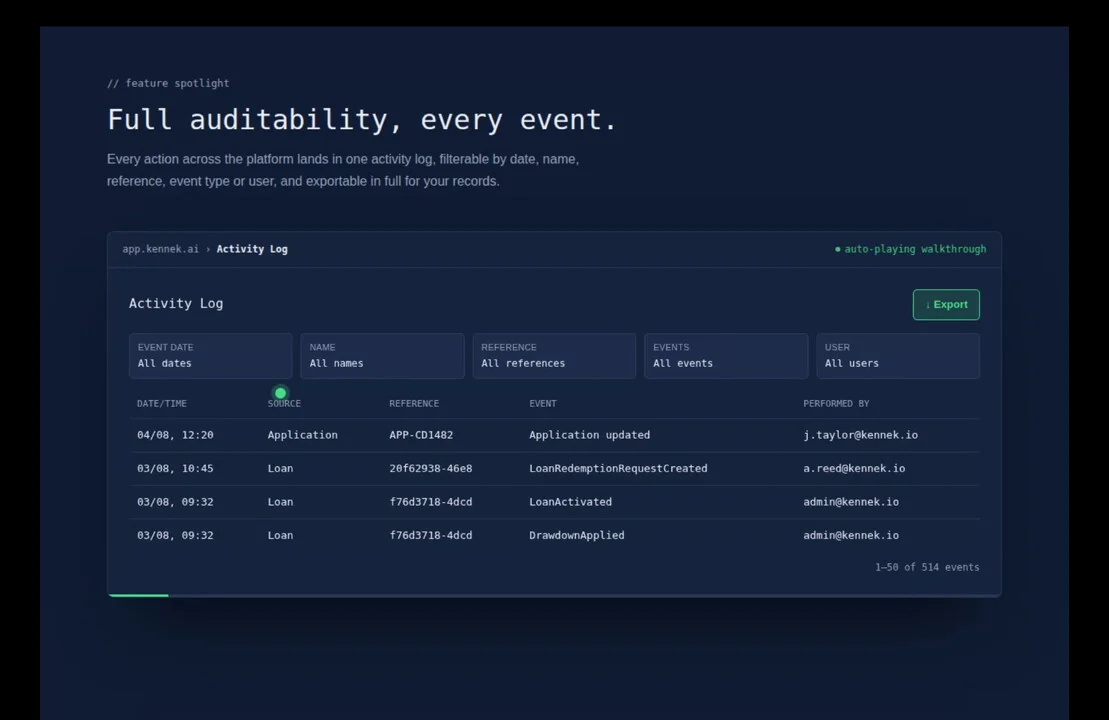Click j.taylor@kennek.io user cell
Image resolution: width=1109 pixels, height=720 pixels.
(x=860, y=435)
